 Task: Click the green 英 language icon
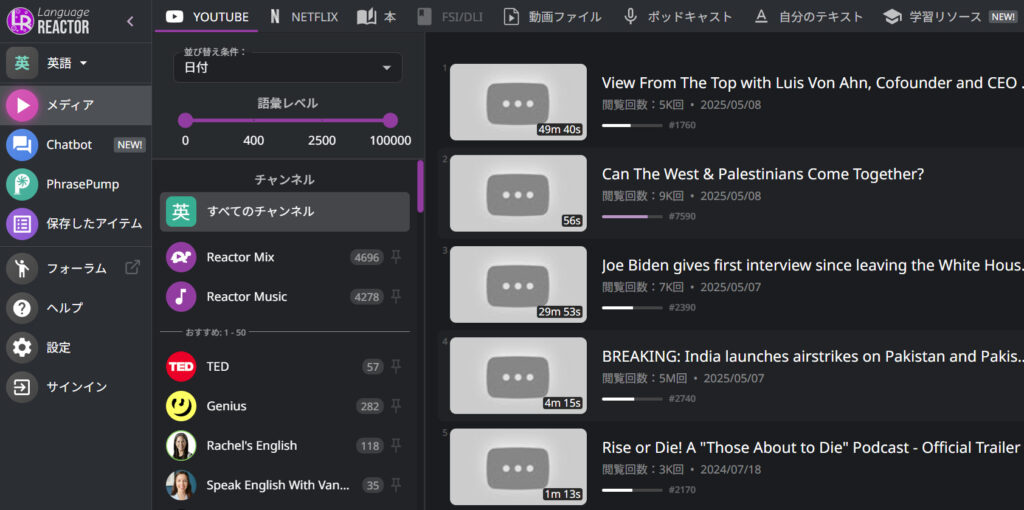click(x=22, y=63)
